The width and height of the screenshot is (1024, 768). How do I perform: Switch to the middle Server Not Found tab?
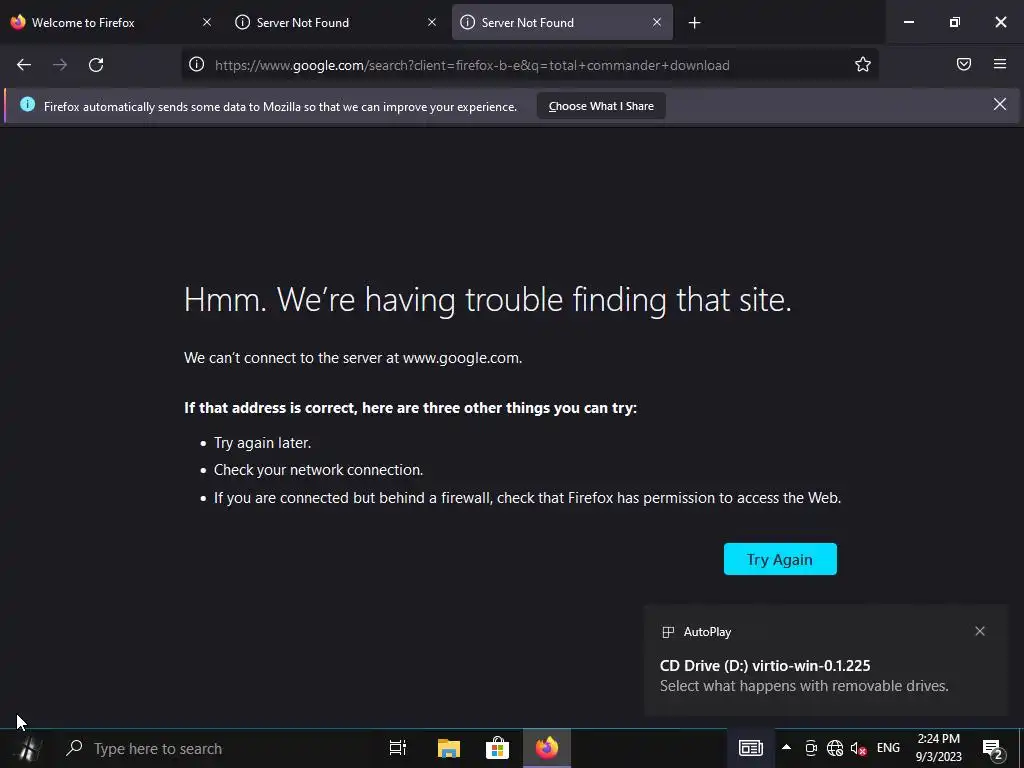pyautogui.click(x=336, y=23)
